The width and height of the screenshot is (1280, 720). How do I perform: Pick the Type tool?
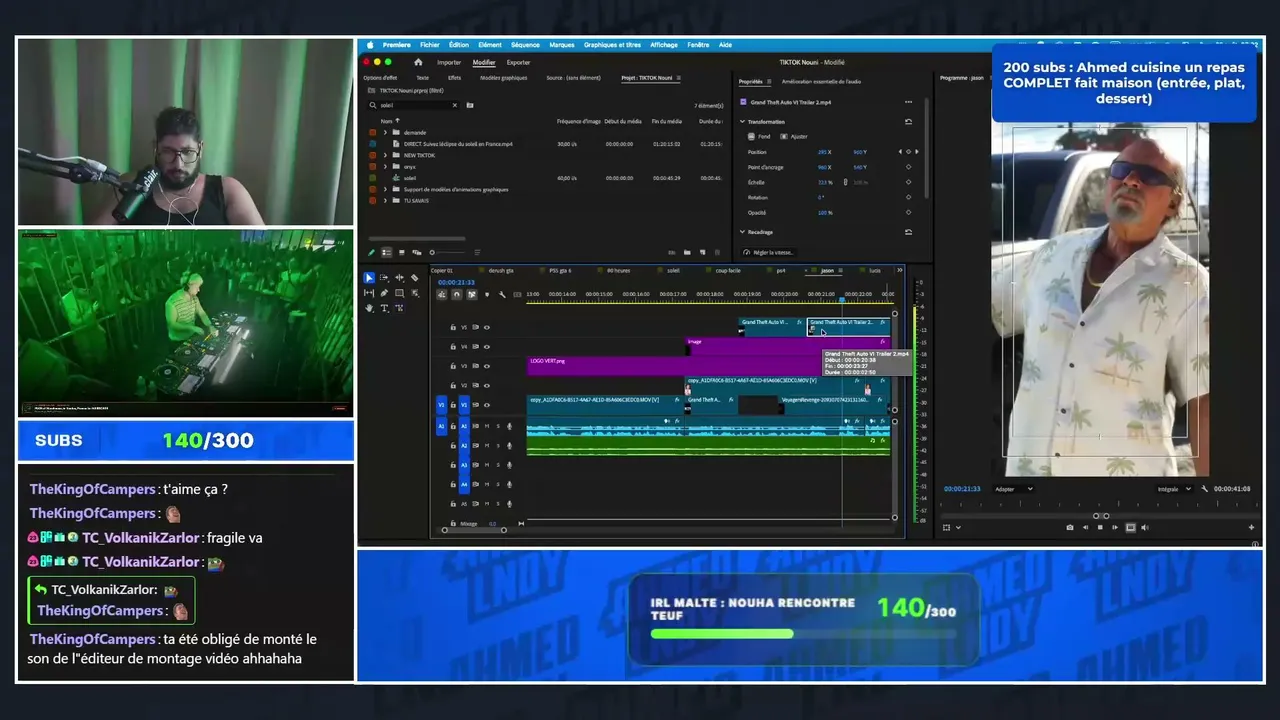[384, 308]
